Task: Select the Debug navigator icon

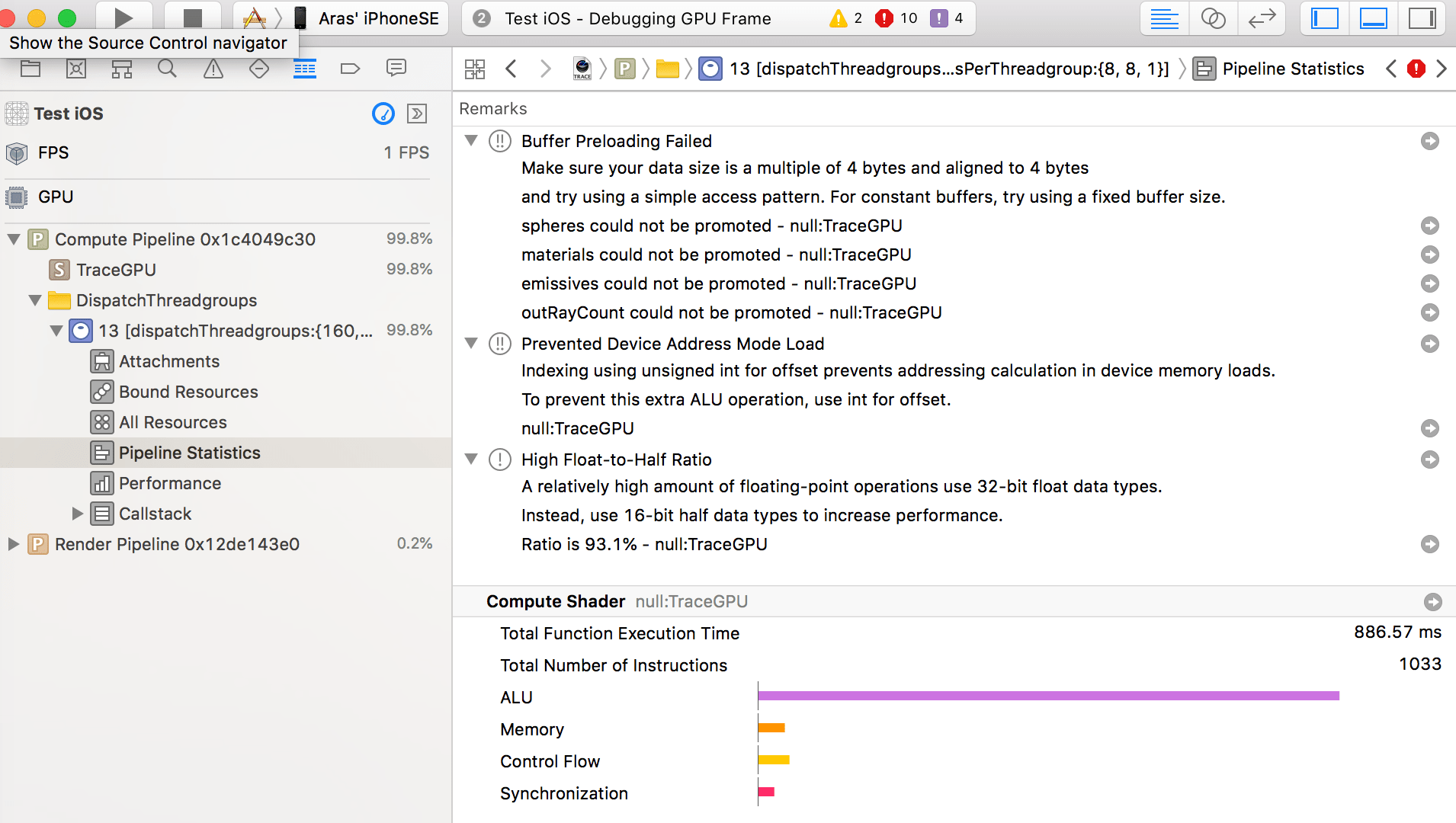Action: [x=305, y=69]
